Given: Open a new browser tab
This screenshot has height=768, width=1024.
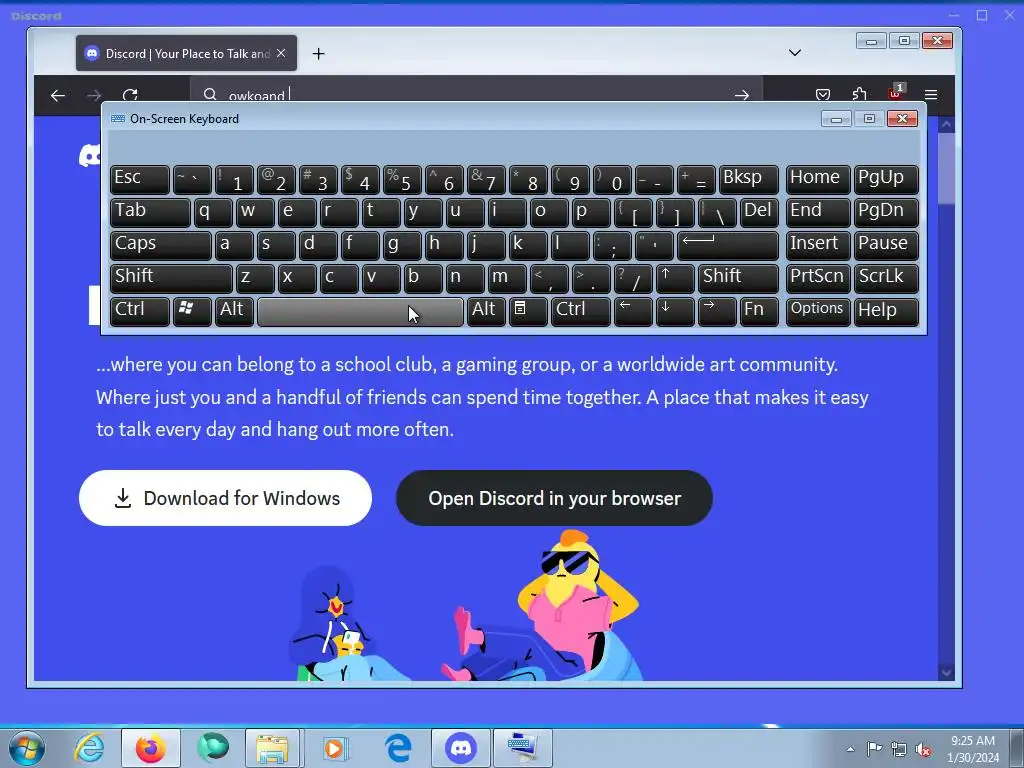Looking at the screenshot, I should (x=318, y=54).
